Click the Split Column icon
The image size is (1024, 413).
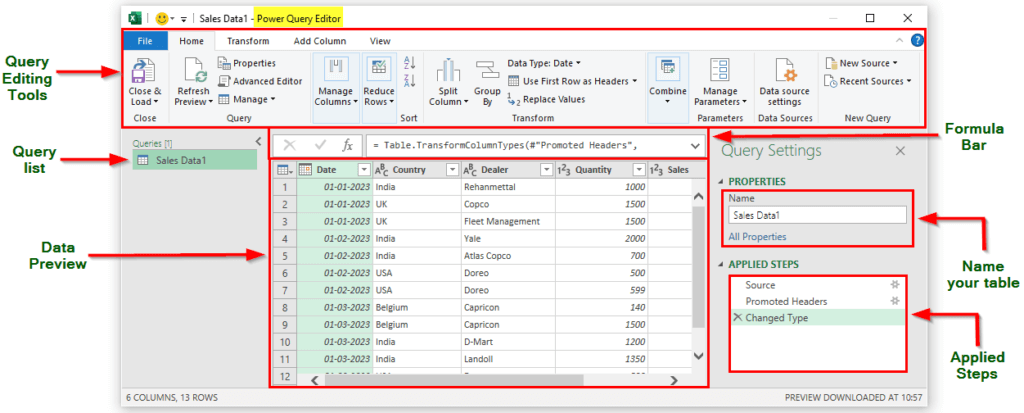point(446,72)
